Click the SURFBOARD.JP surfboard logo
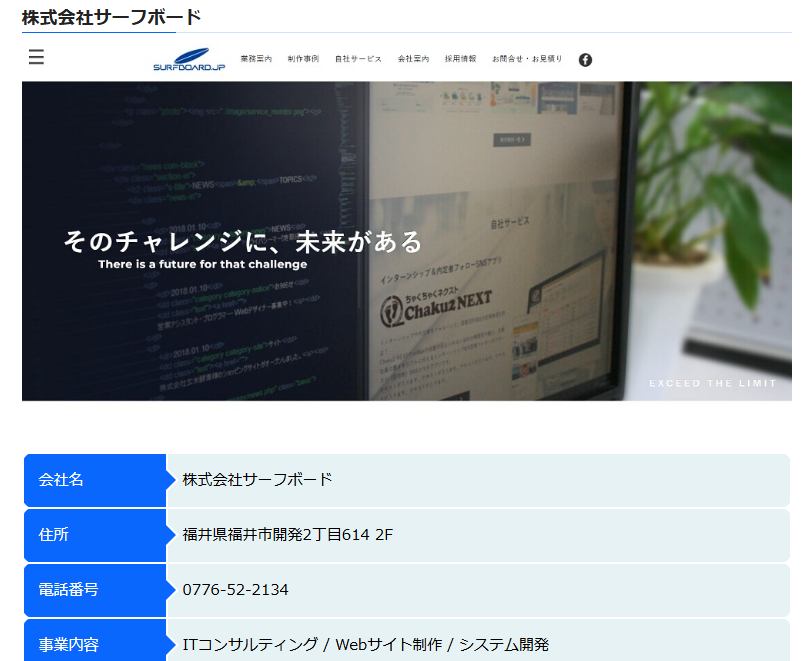 (x=189, y=59)
